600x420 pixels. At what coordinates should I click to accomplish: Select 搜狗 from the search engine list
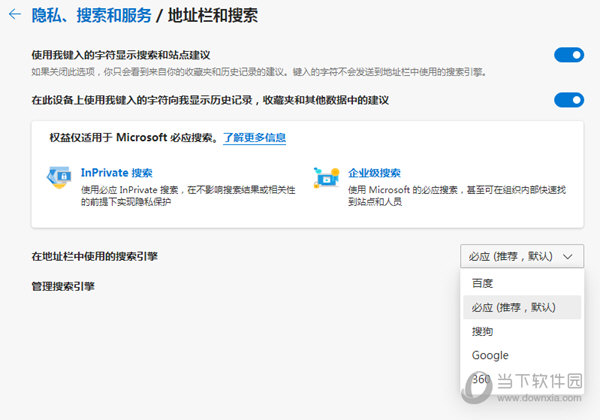pos(522,331)
